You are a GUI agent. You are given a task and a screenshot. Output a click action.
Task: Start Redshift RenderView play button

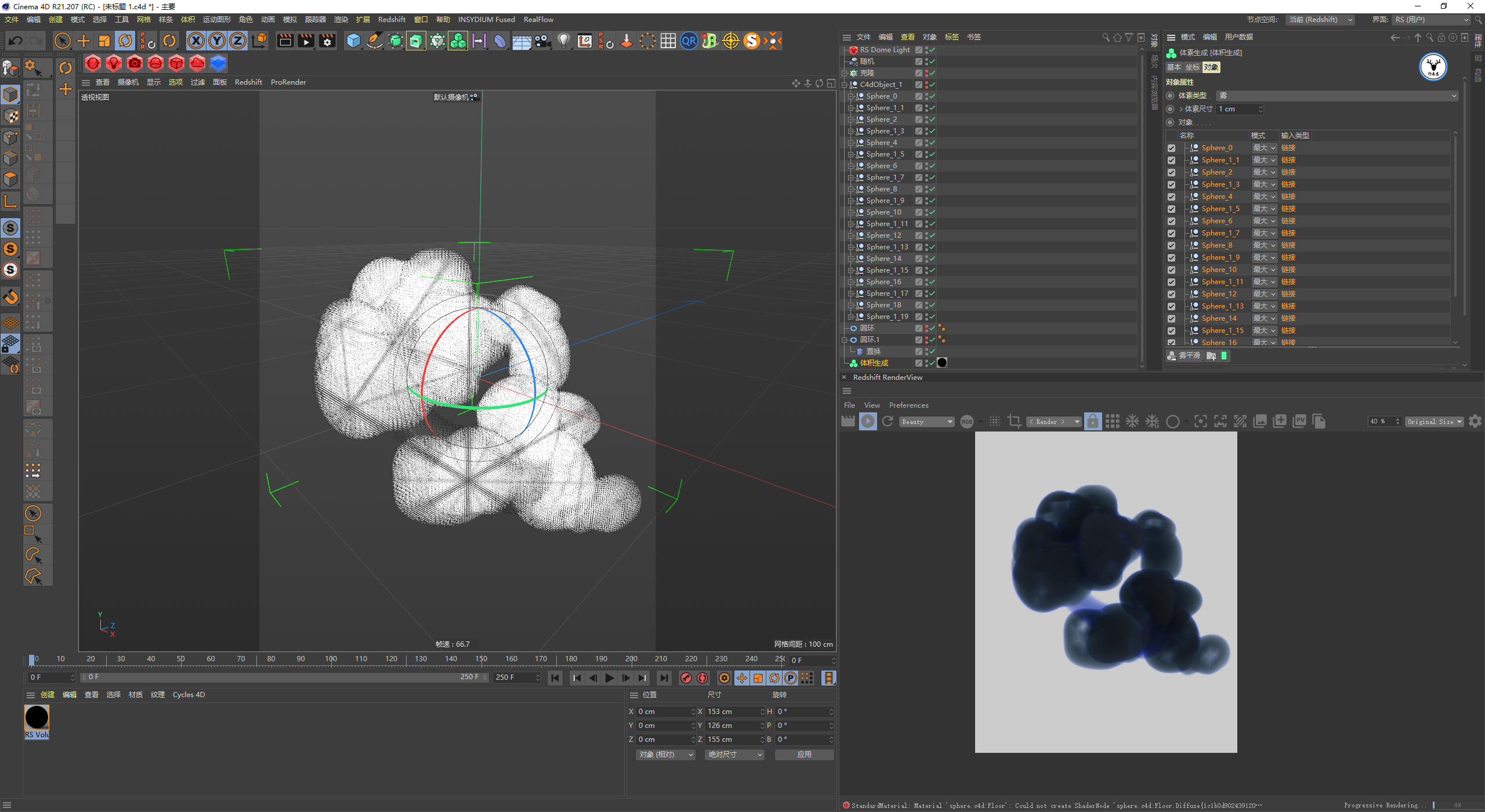pos(868,422)
